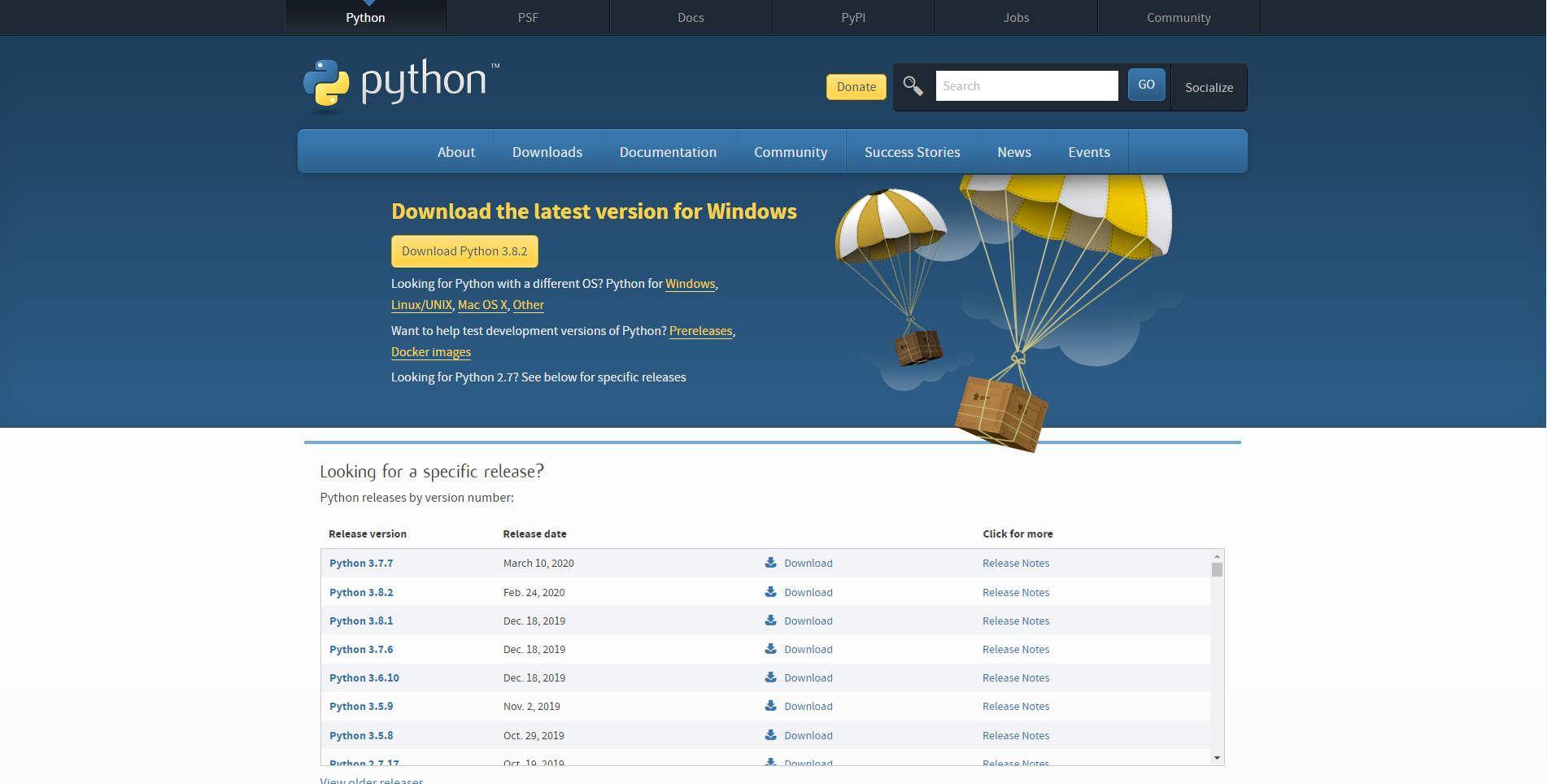Screen dimensions: 1547x784
Task: Open Python 3.8.2 release link
Action: [361, 592]
